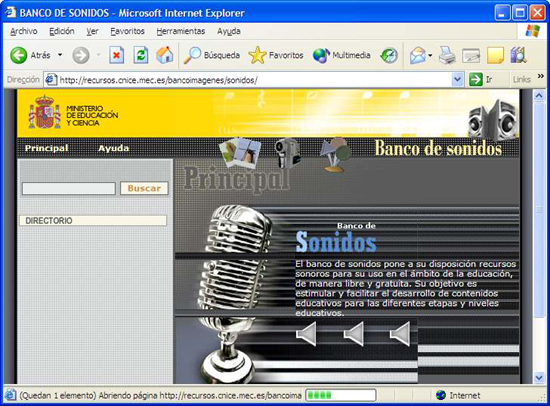
Task: Click the Internet Explorer title bar page icon
Action: coord(10,12)
